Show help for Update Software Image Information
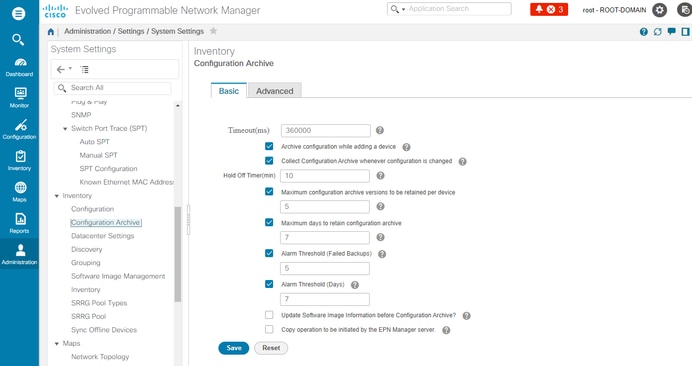 click(466, 316)
